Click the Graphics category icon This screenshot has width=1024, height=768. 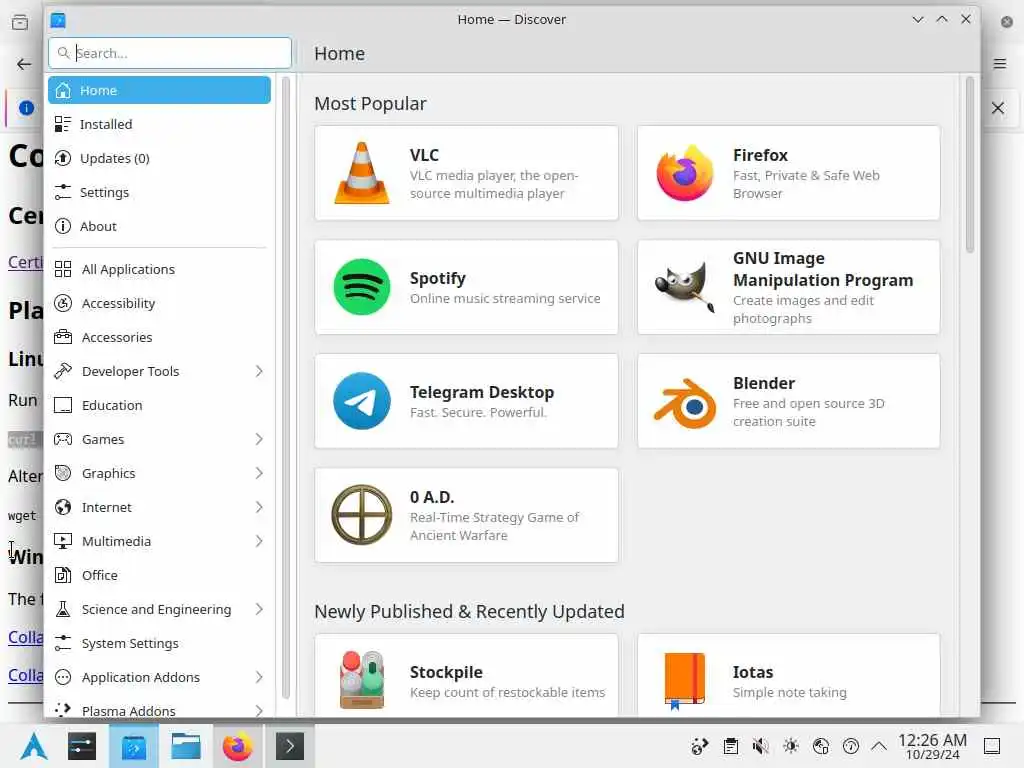[63, 473]
